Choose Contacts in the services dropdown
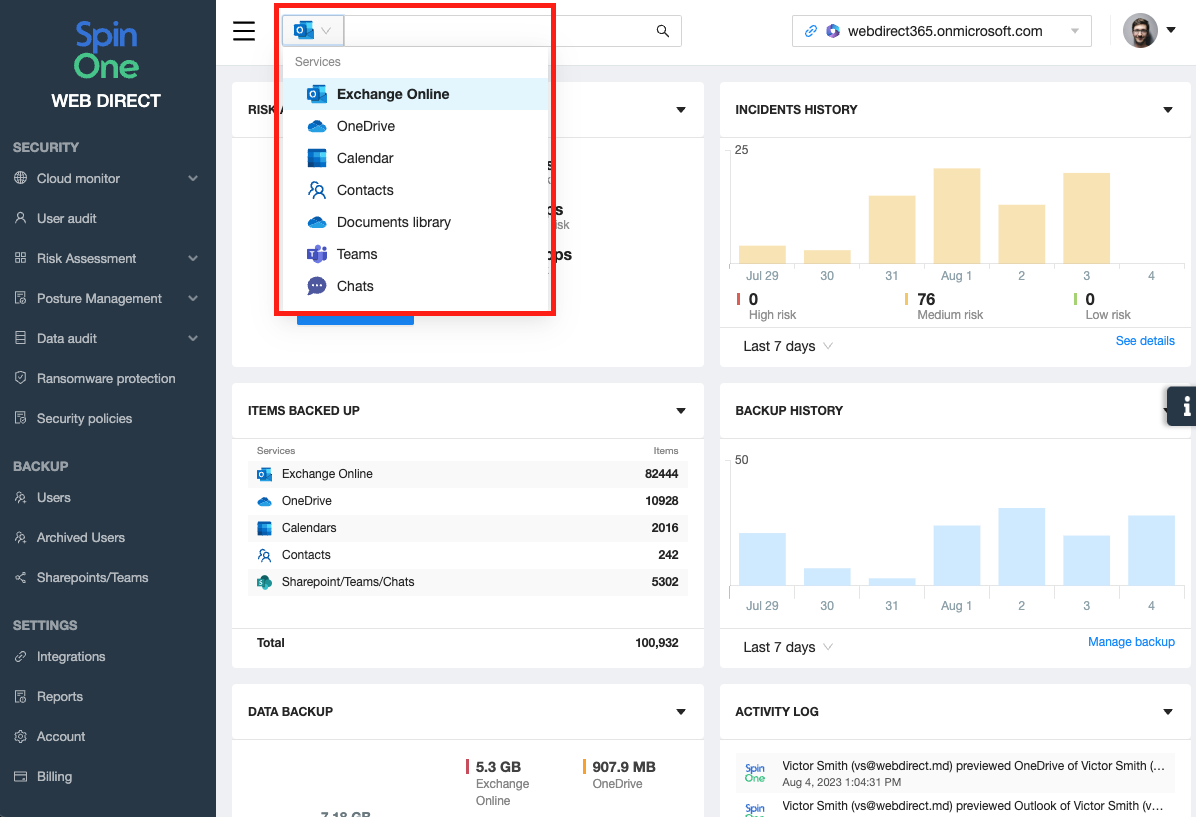1196x817 pixels. point(365,190)
